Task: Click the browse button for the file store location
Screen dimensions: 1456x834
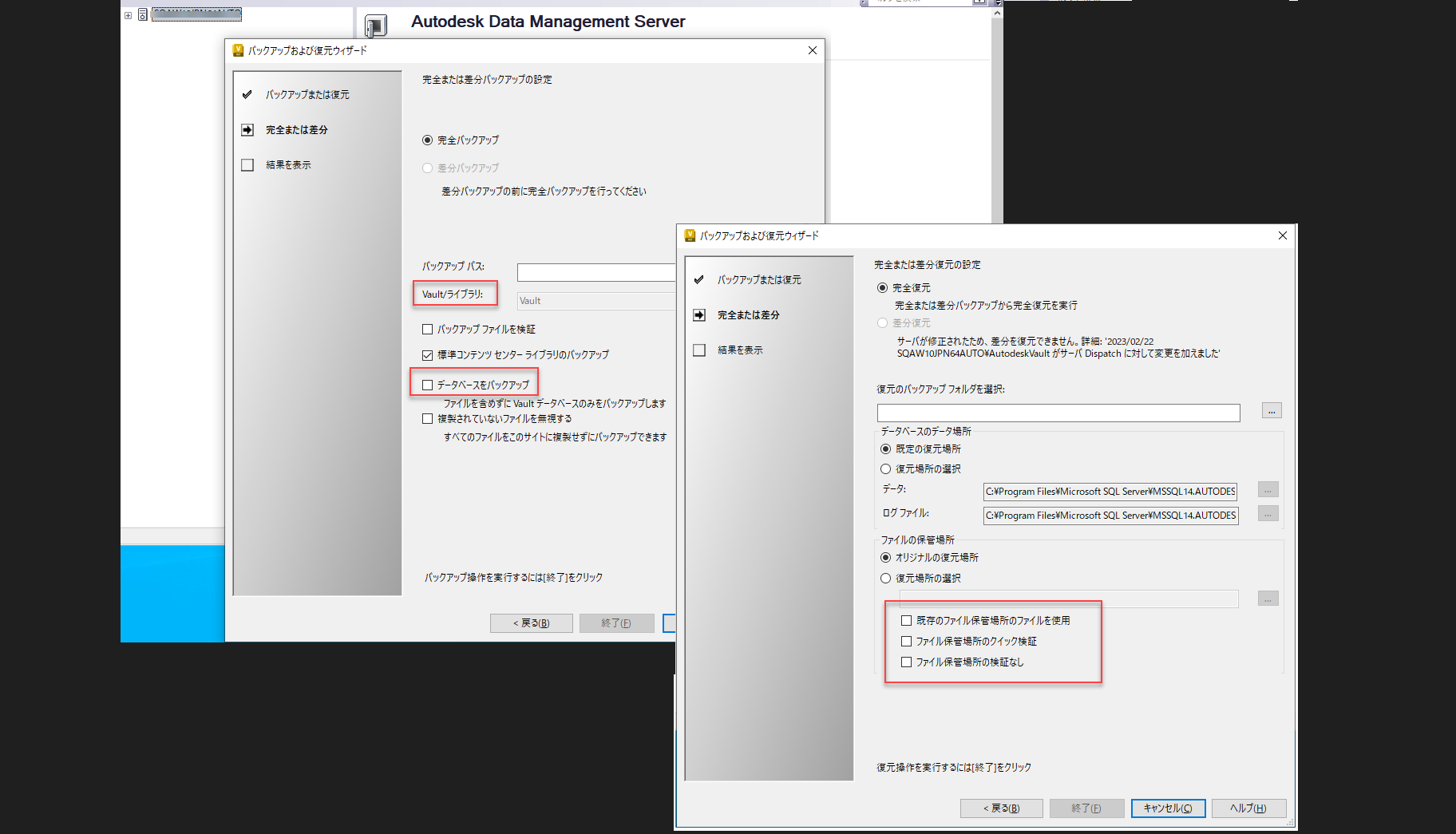Action: pos(1268,599)
